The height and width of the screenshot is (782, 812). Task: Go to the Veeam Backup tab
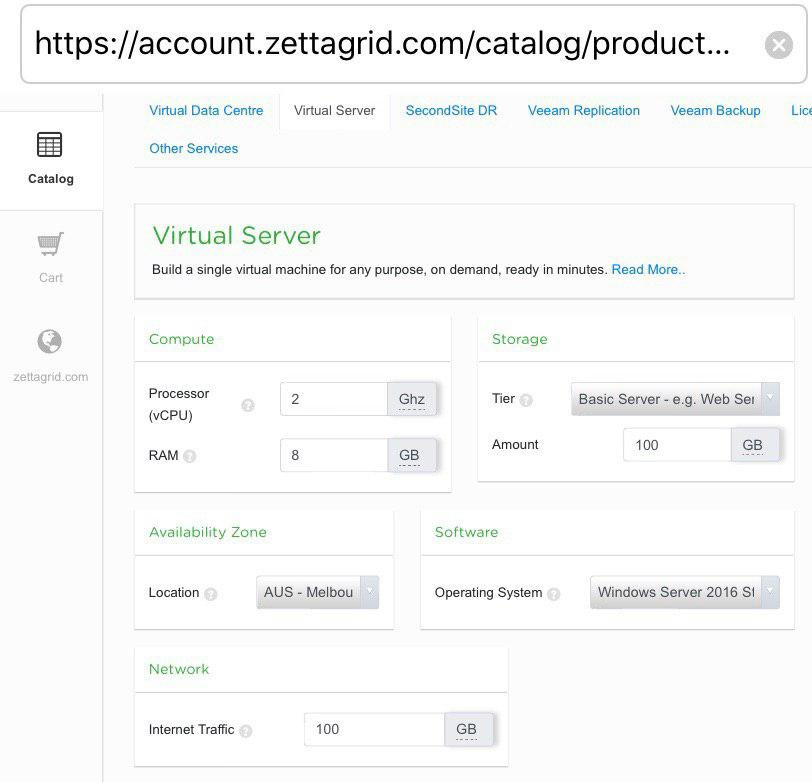click(715, 111)
